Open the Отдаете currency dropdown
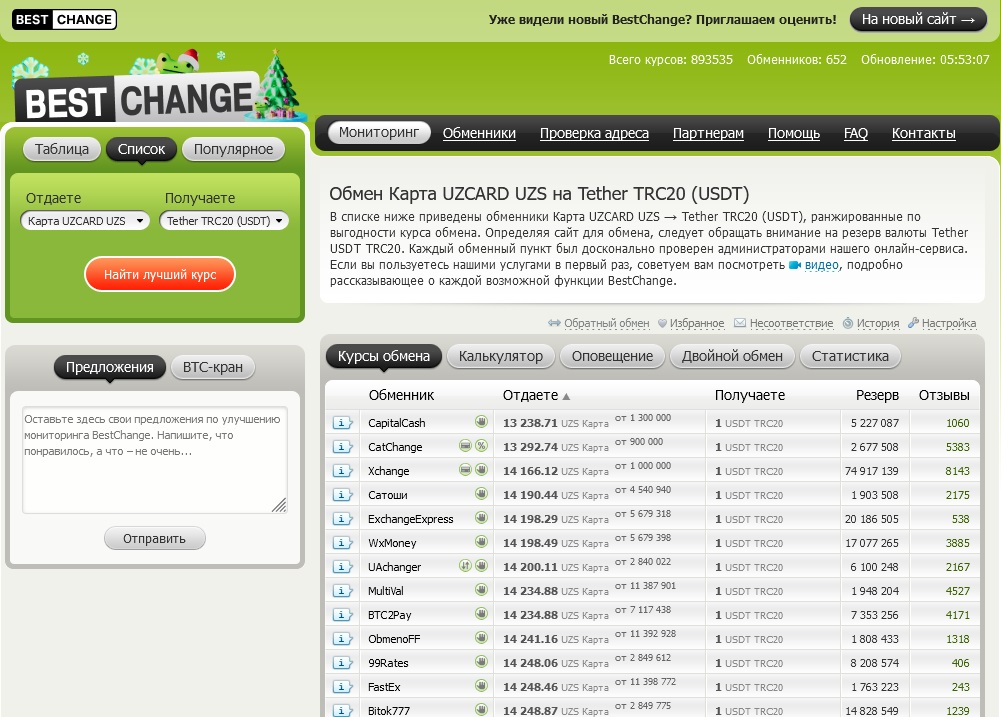1001x717 pixels. [x=85, y=221]
